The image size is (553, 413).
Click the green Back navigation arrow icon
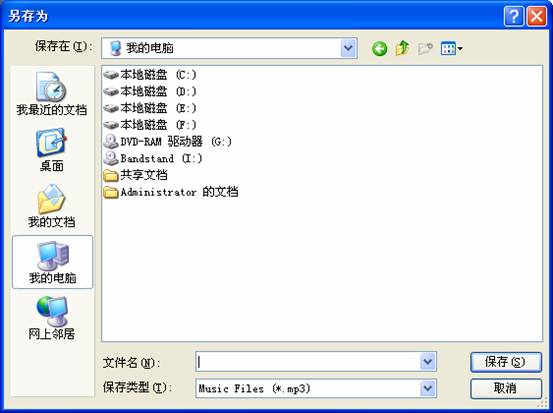point(379,48)
